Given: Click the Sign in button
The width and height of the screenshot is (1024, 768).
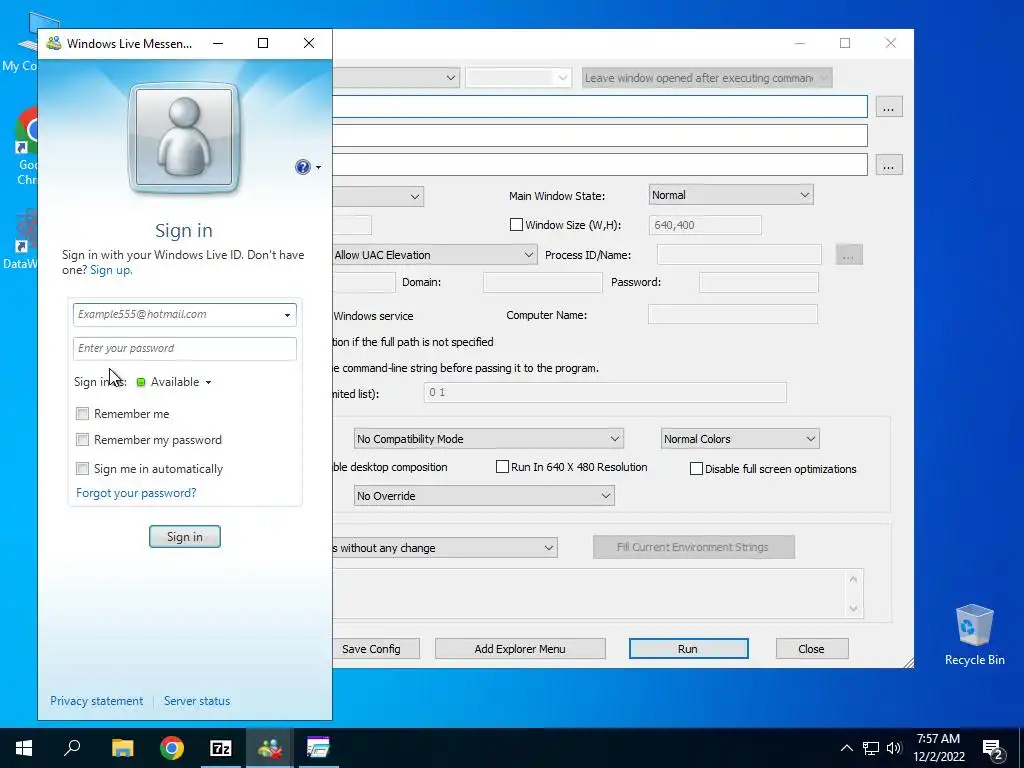Looking at the screenshot, I should point(185,537).
